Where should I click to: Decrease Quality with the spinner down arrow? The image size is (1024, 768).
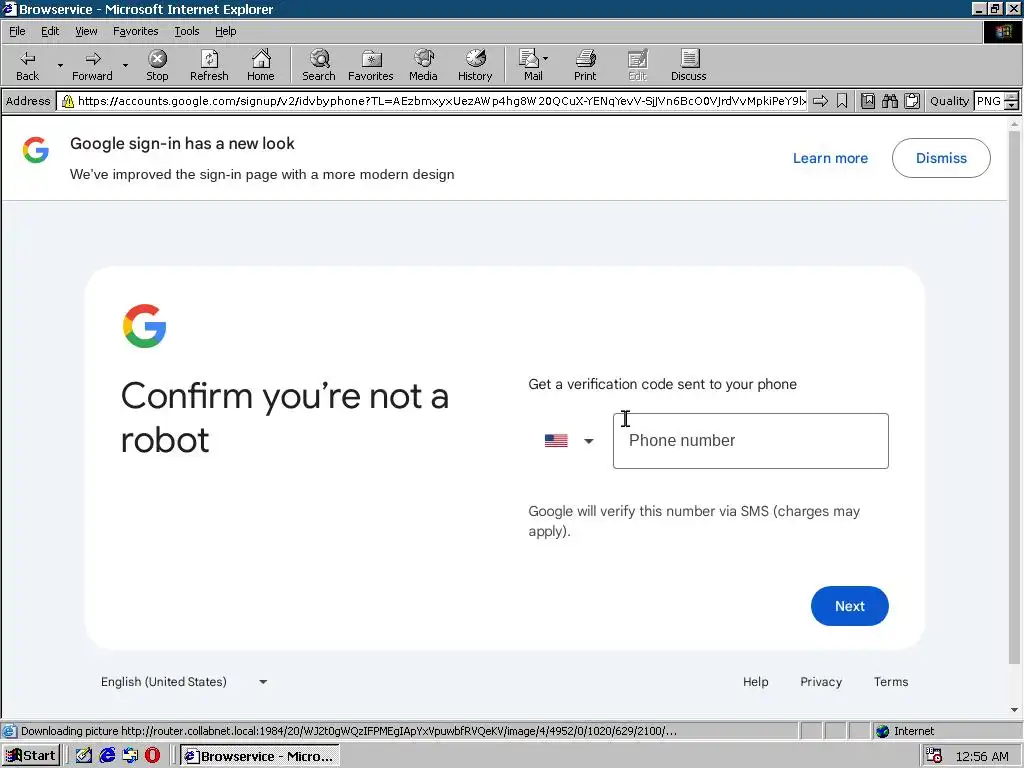pyautogui.click(x=1012, y=105)
